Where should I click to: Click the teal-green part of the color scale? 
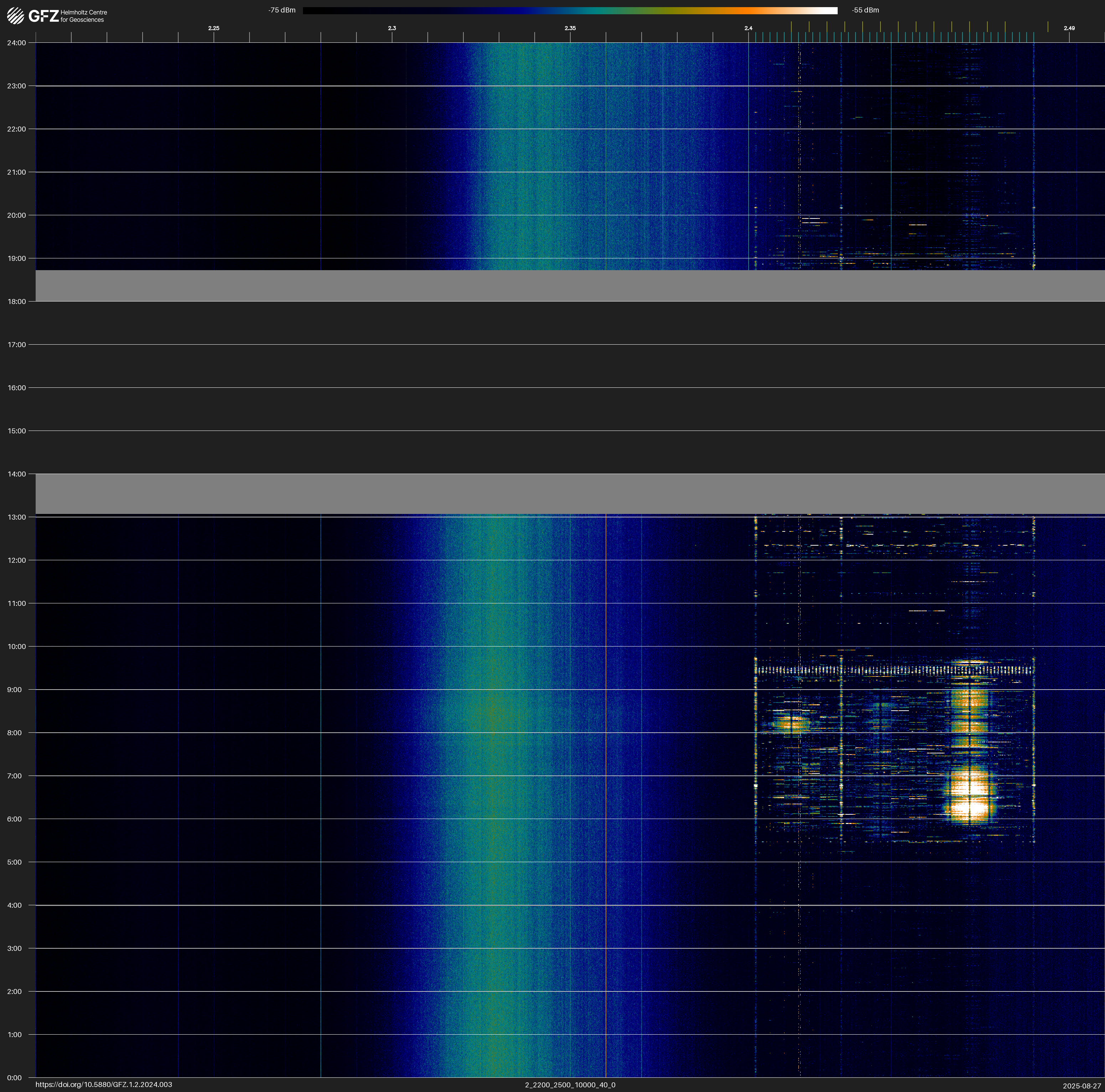coord(601,10)
